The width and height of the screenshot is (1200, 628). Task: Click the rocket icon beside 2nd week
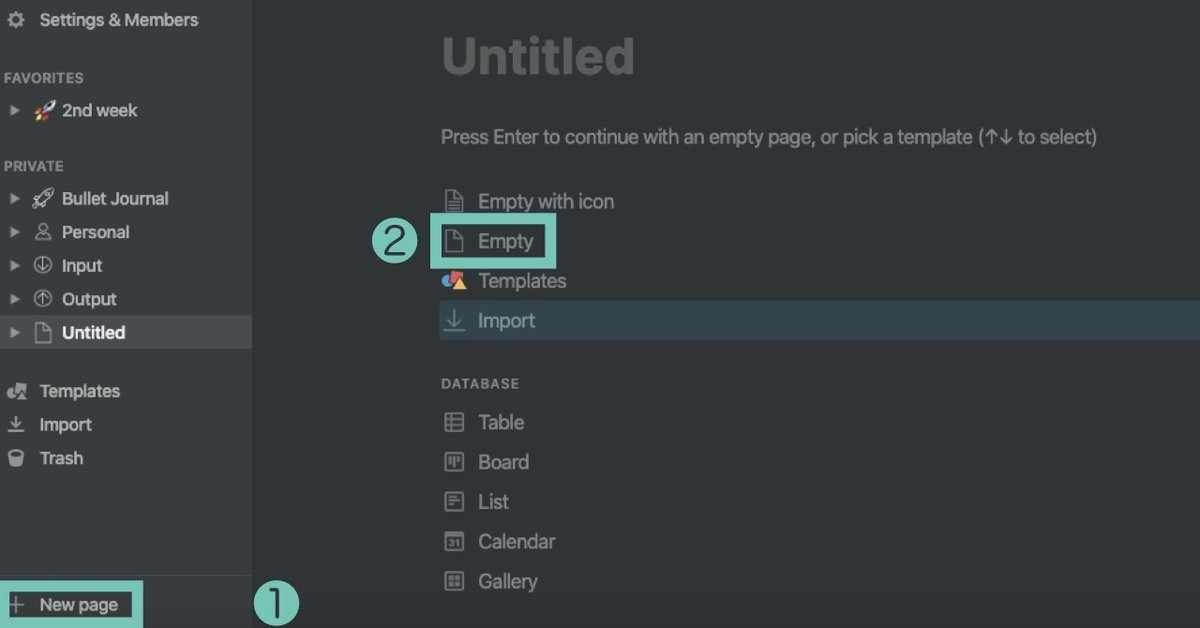point(44,111)
